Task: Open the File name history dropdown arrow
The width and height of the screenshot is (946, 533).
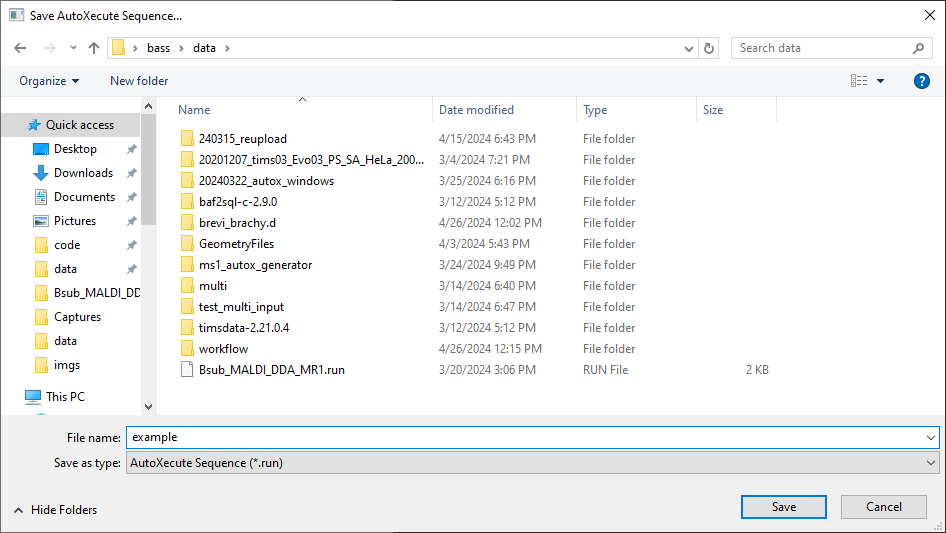Action: pos(930,438)
